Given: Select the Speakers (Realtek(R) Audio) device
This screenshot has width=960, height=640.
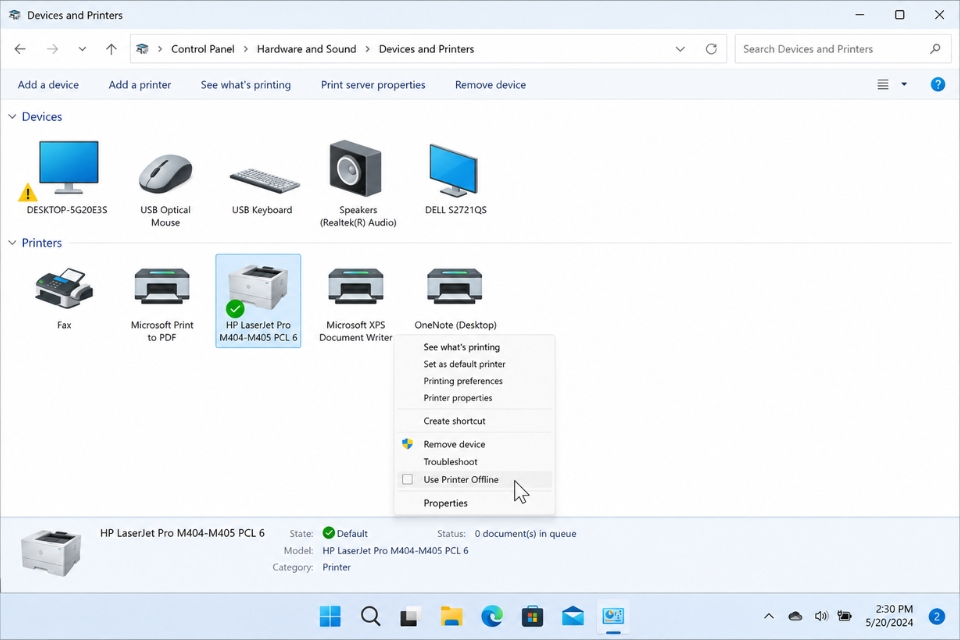Looking at the screenshot, I should click(355, 169).
